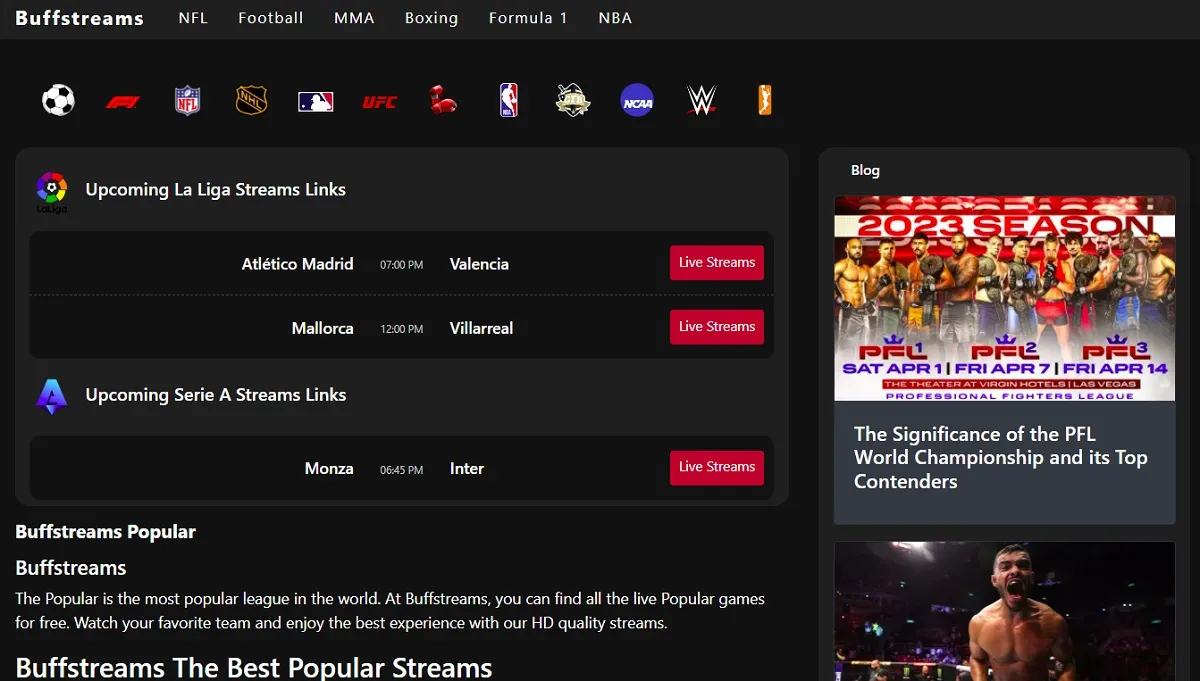
Task: Click the La Liga logo icon
Action: click(52, 191)
